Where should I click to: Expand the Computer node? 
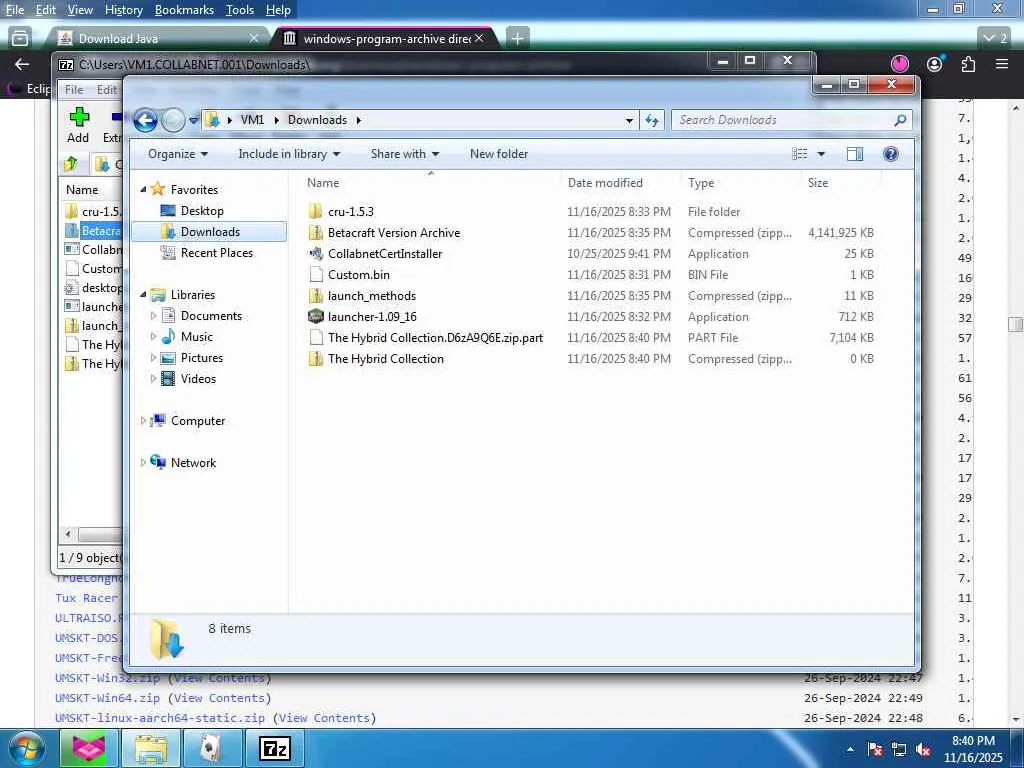point(143,421)
